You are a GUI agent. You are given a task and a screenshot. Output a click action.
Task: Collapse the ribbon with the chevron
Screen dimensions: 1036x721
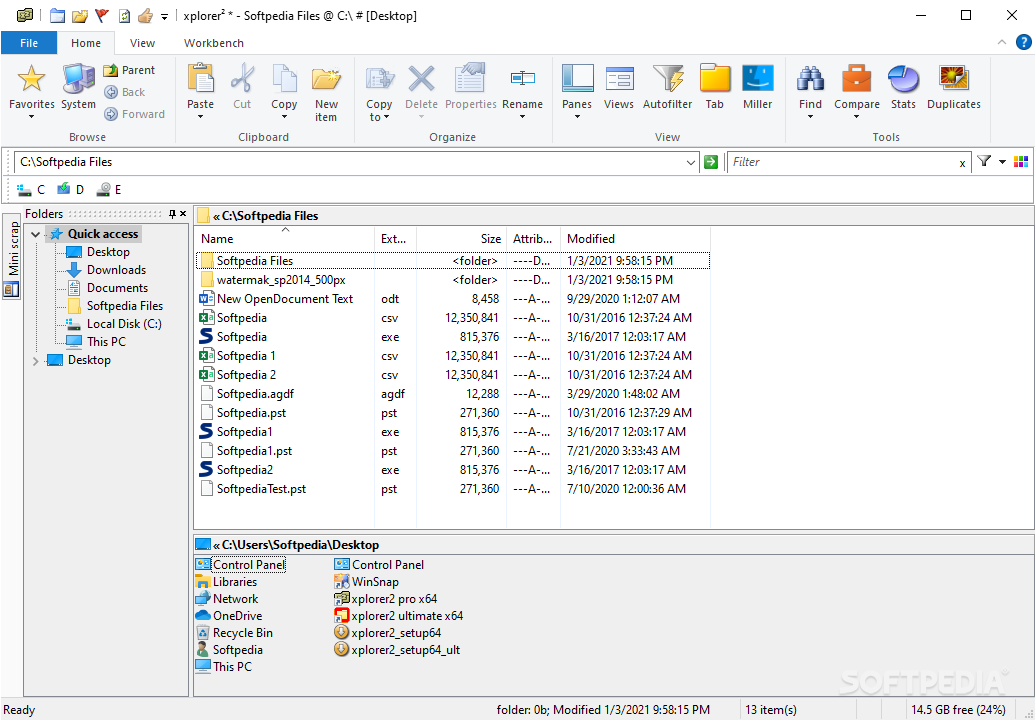(x=1002, y=42)
